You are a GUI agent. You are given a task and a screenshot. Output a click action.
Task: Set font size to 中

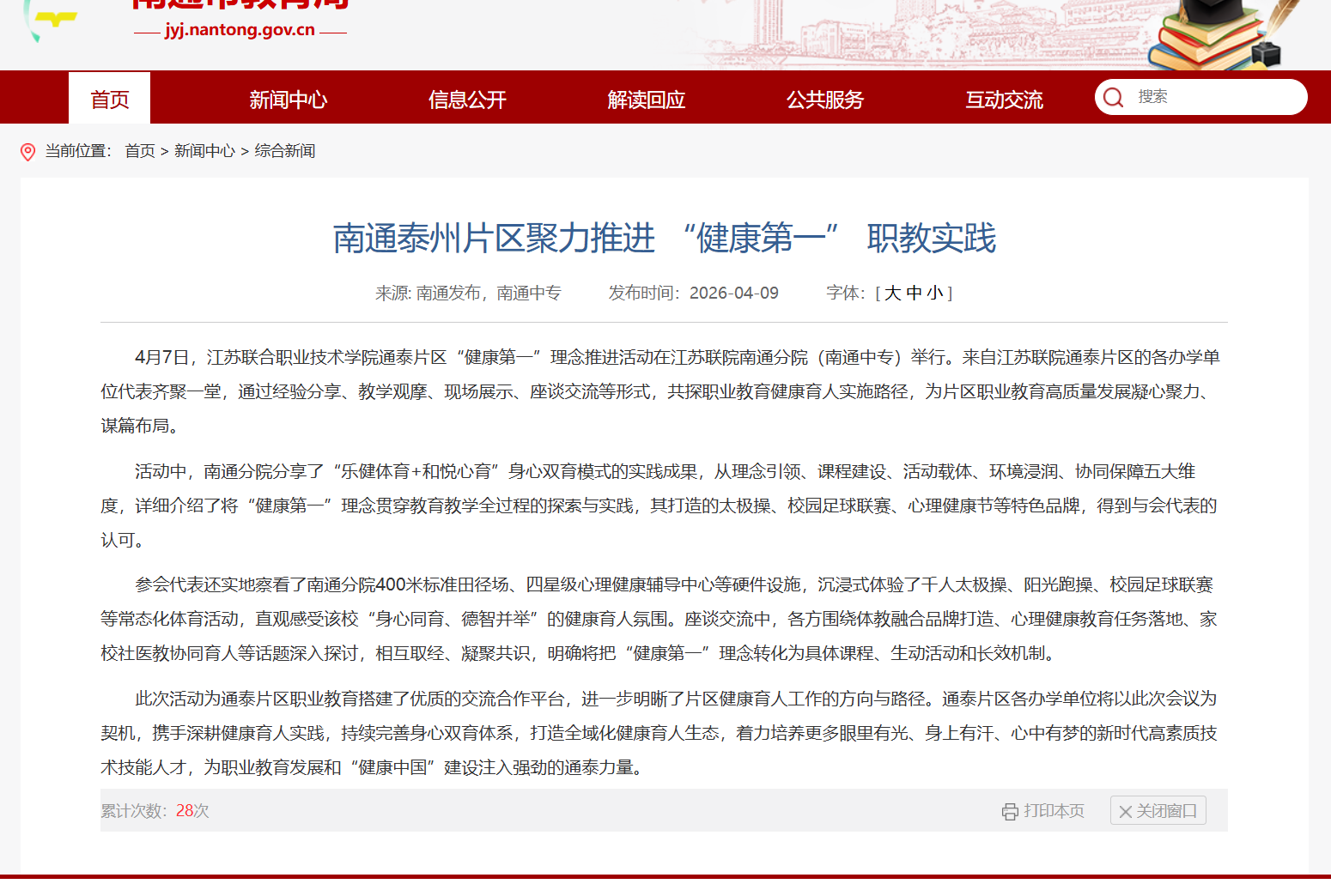point(914,293)
